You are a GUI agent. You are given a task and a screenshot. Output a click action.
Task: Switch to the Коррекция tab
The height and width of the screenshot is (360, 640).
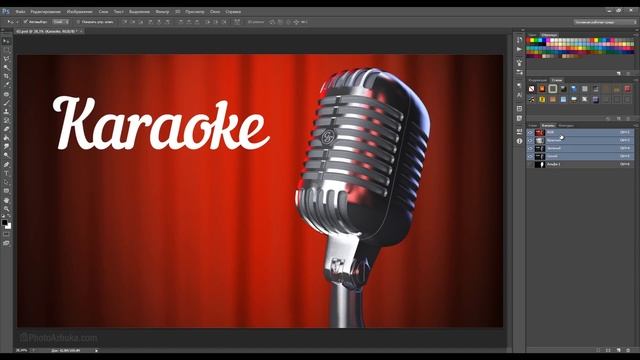tap(538, 80)
